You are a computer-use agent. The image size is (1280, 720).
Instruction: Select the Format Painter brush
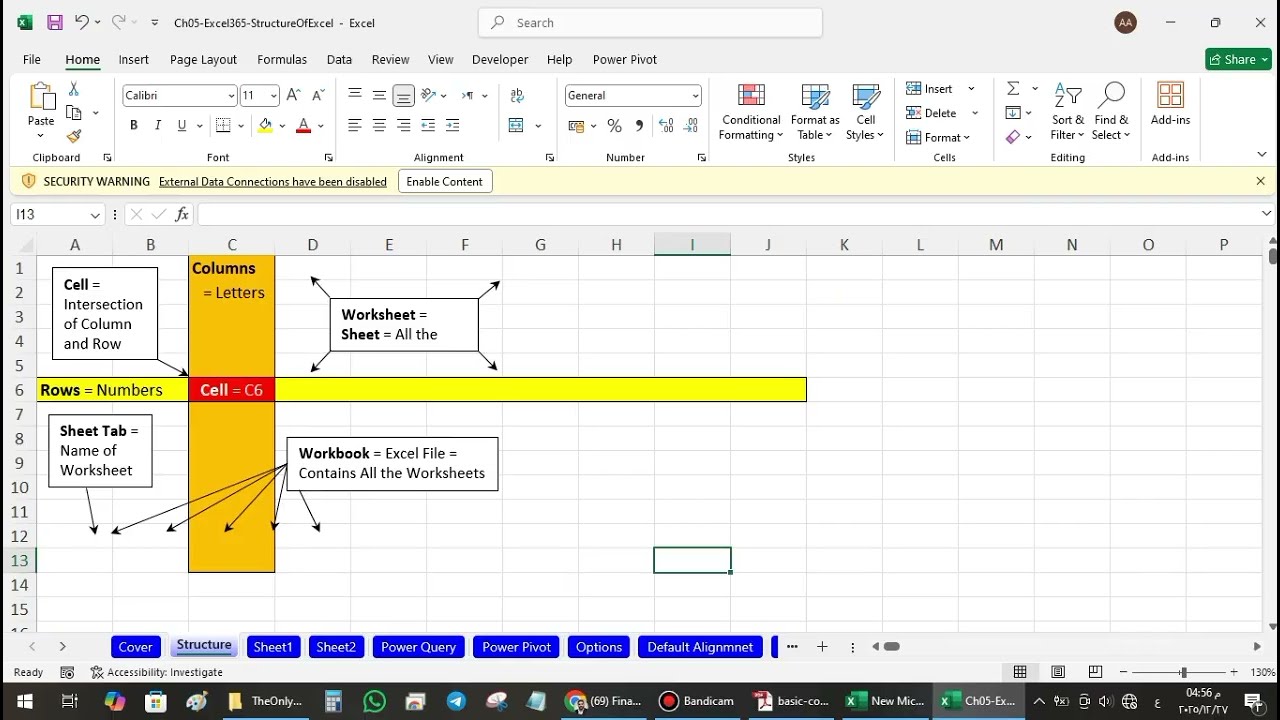coord(74,136)
